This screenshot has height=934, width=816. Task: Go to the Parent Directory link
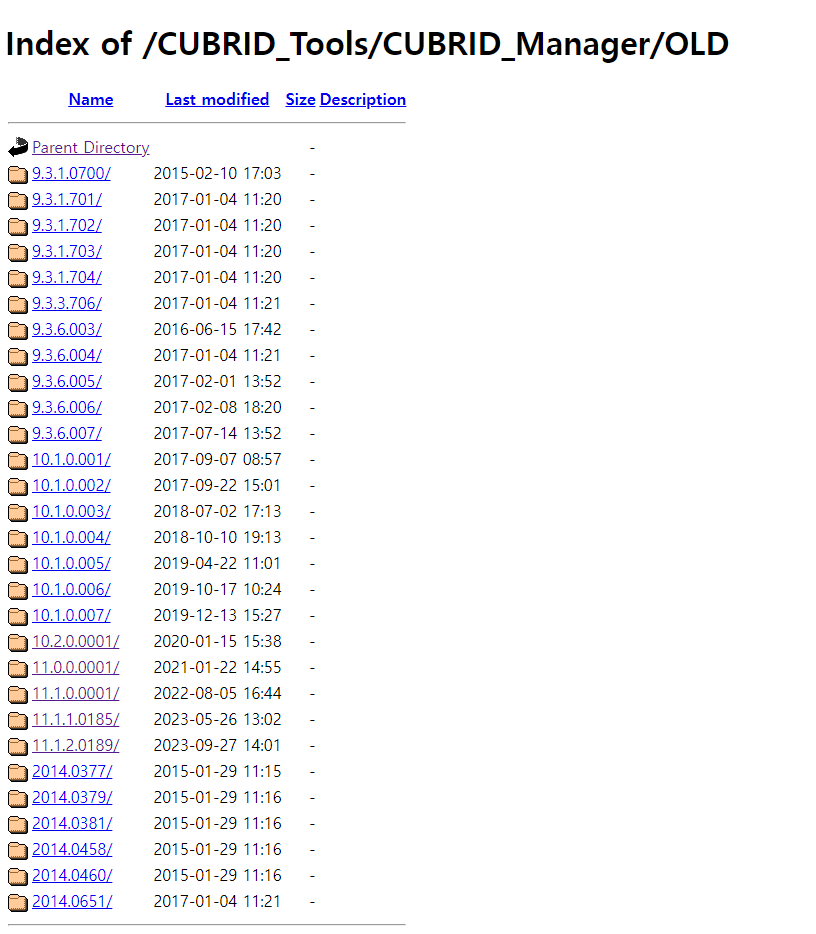91,147
